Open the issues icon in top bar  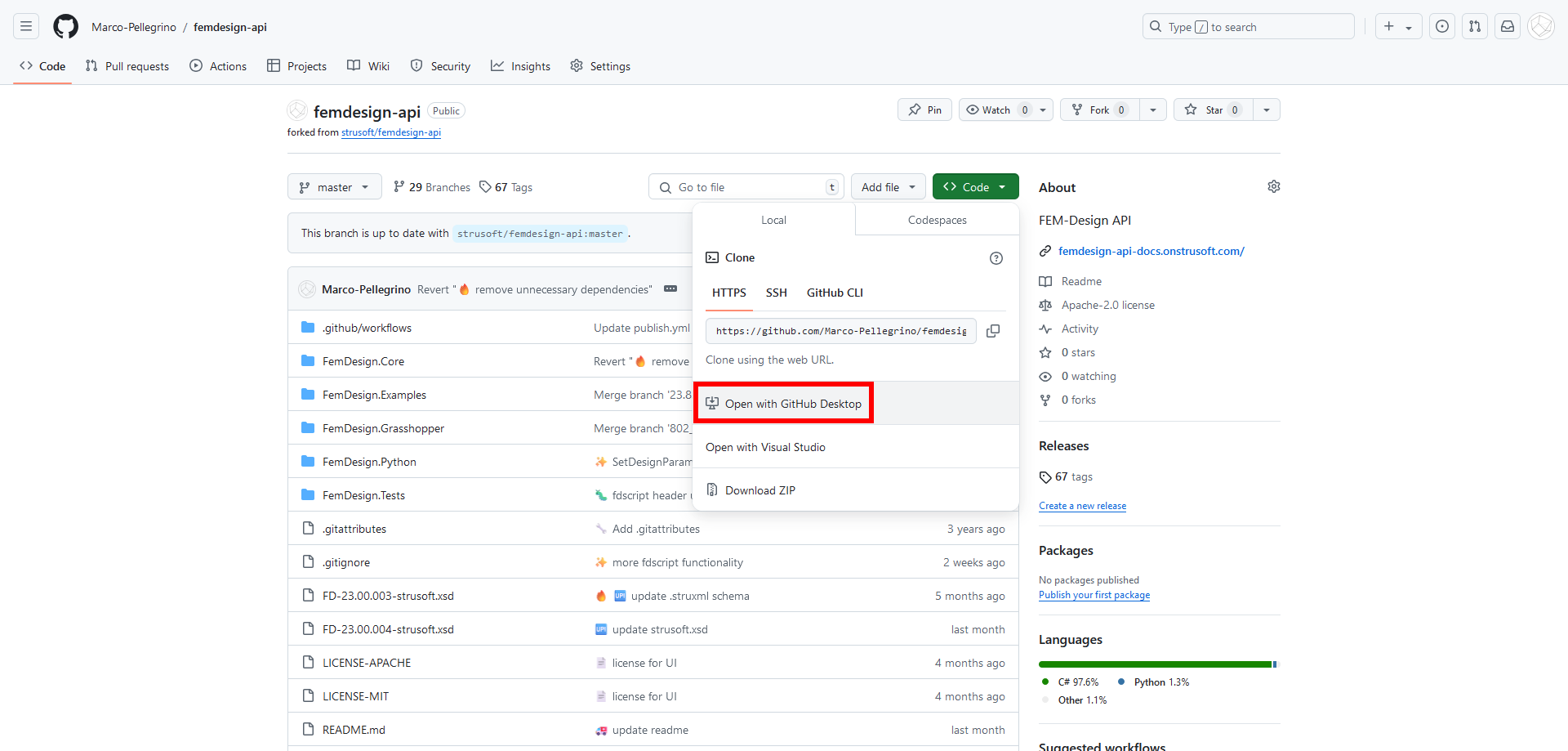(x=1442, y=27)
